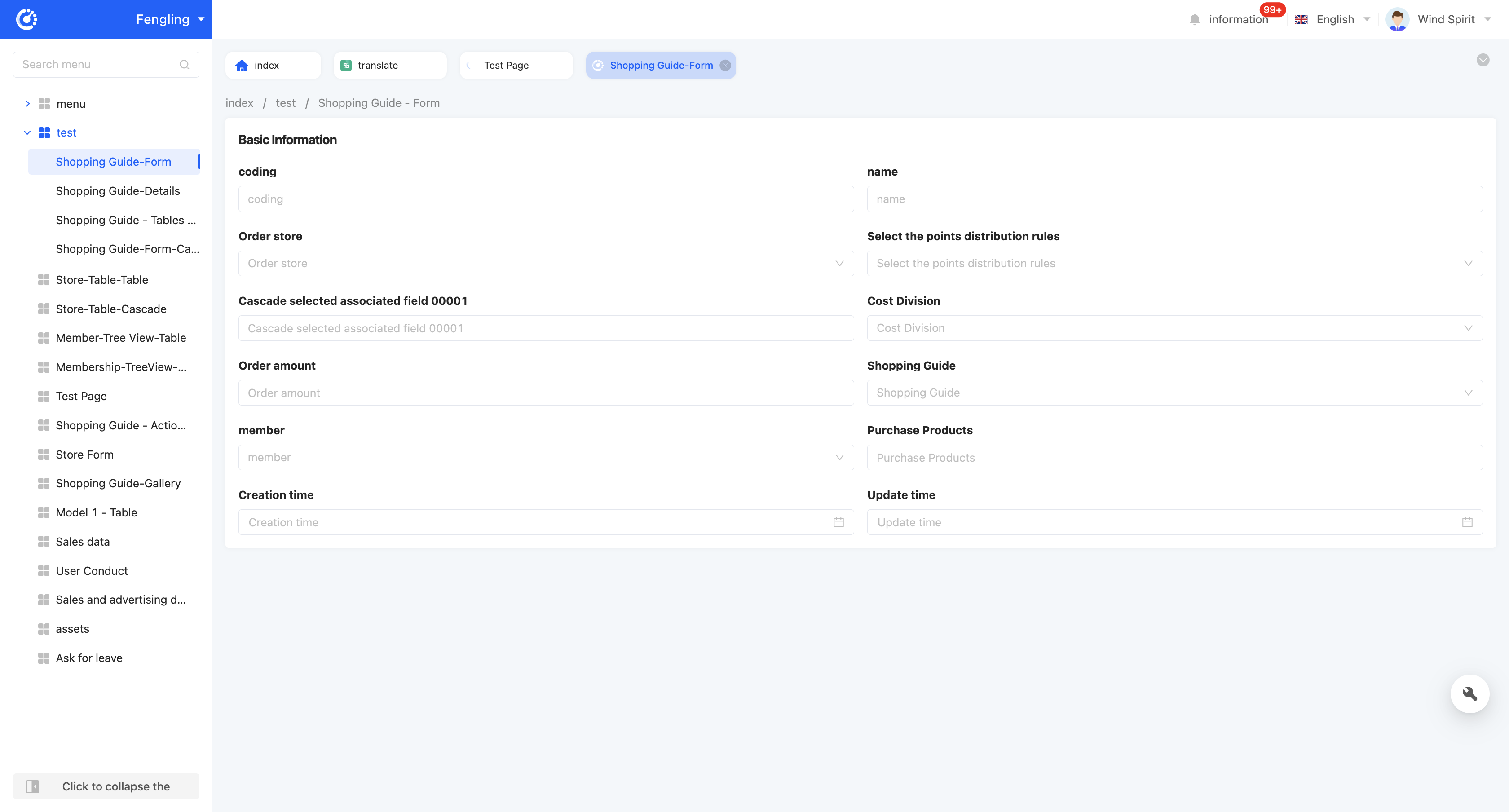Image resolution: width=1509 pixels, height=812 pixels.
Task: Click the home icon on the index tab
Action: (x=242, y=65)
